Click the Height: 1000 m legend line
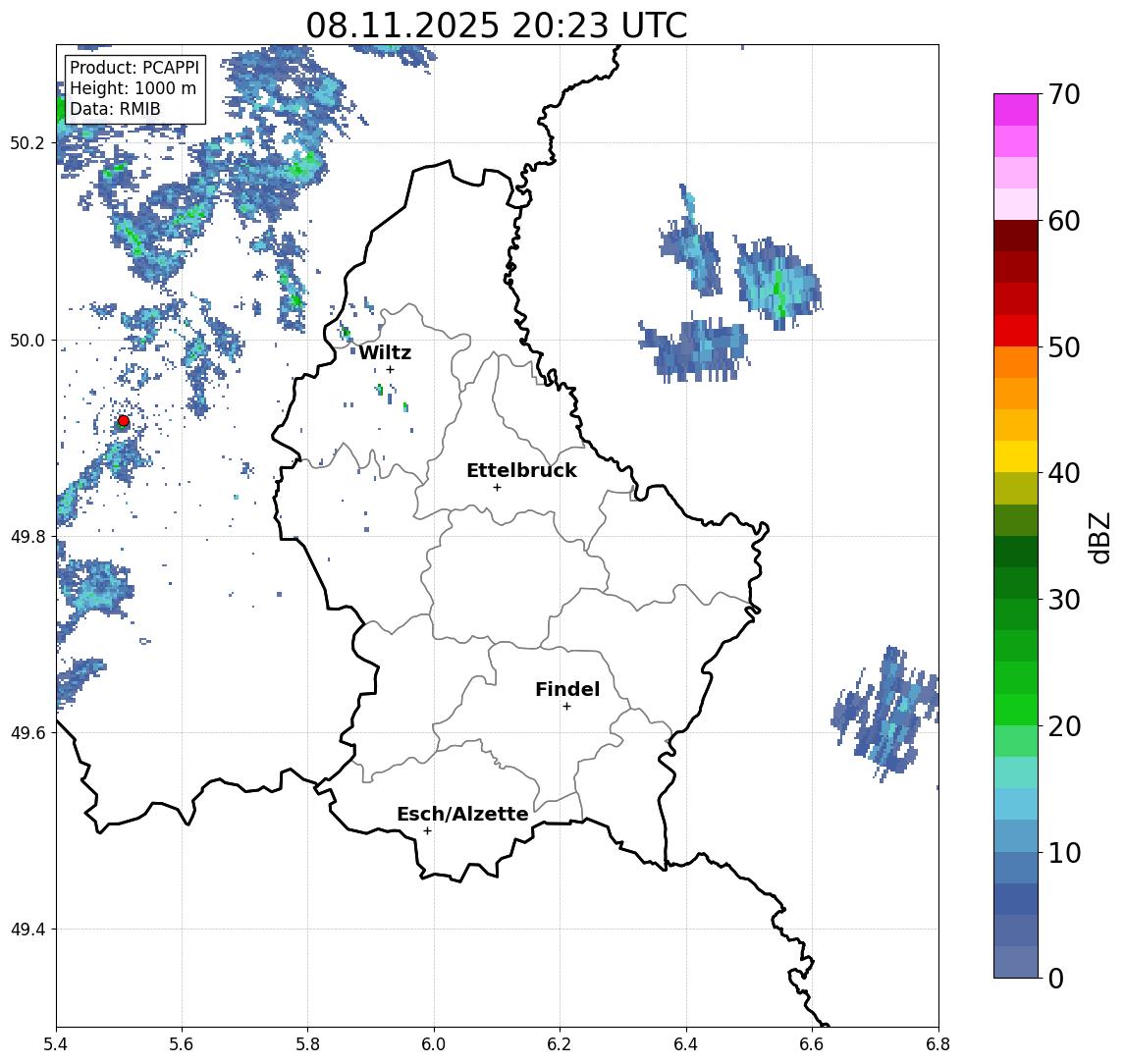 pyautogui.click(x=133, y=88)
